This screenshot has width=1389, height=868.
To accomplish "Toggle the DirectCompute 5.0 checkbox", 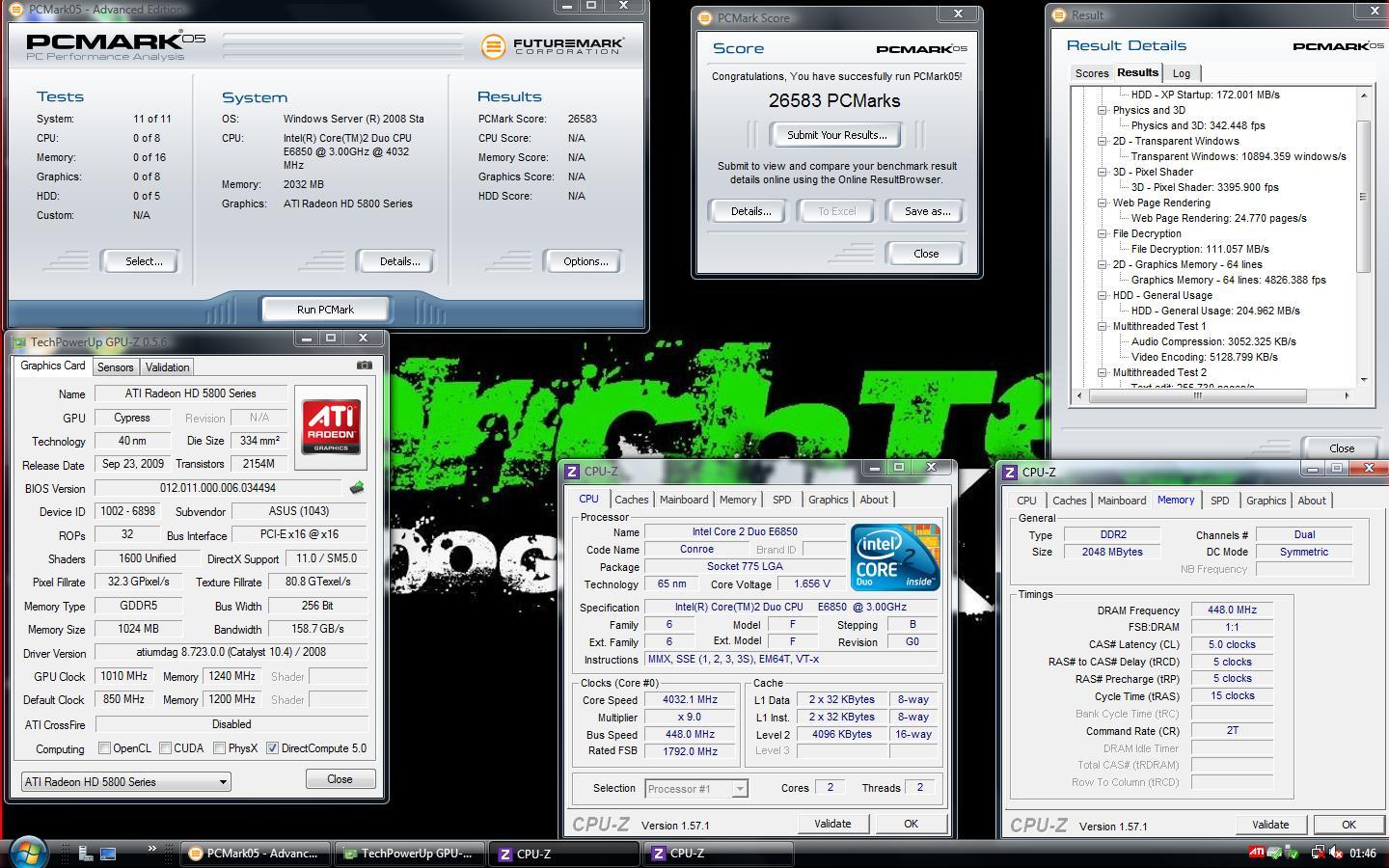I will point(272,748).
